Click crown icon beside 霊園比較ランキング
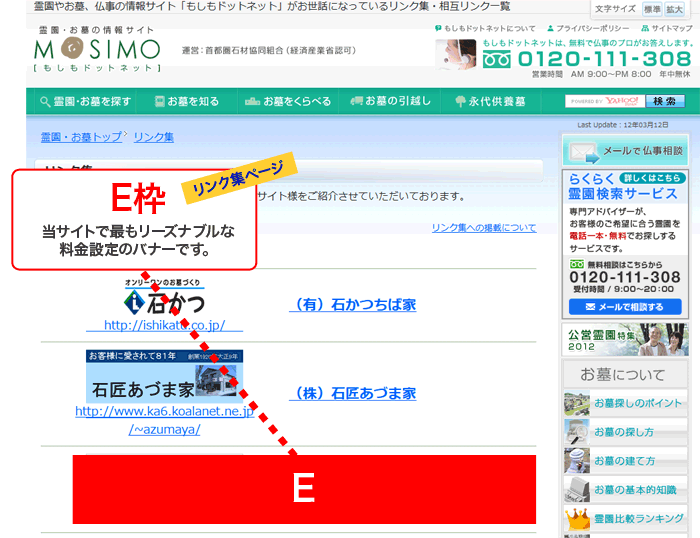Viewport: 700px width, 538px height. tap(577, 518)
